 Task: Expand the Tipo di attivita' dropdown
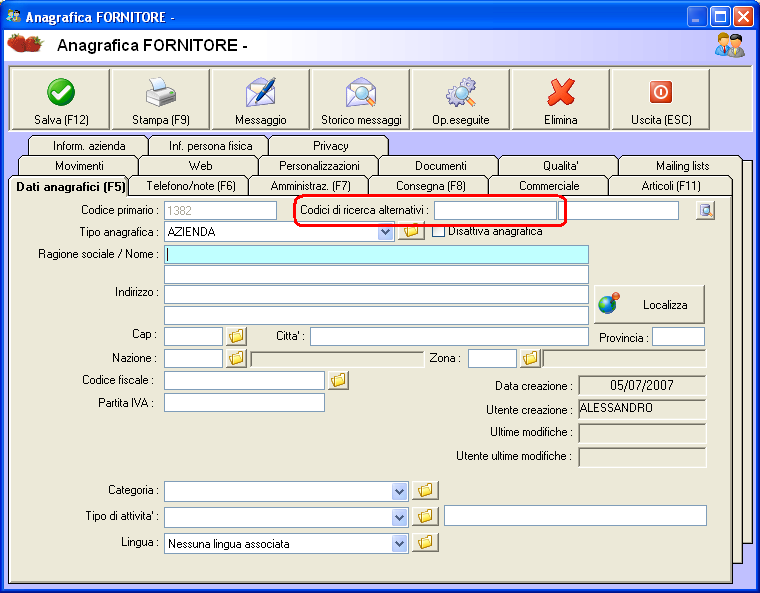tap(399, 517)
